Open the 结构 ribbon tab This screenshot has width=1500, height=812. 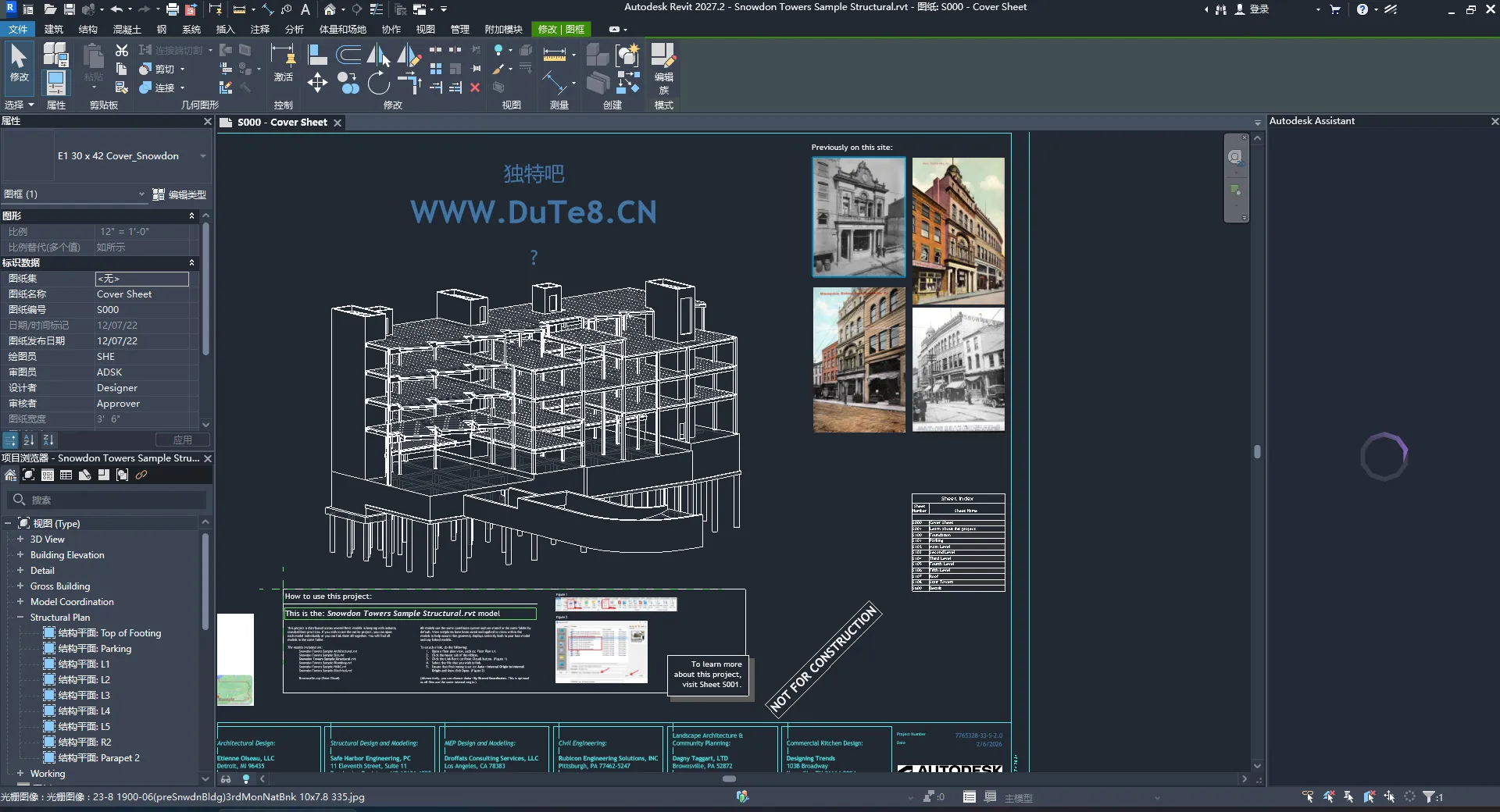(x=88, y=29)
